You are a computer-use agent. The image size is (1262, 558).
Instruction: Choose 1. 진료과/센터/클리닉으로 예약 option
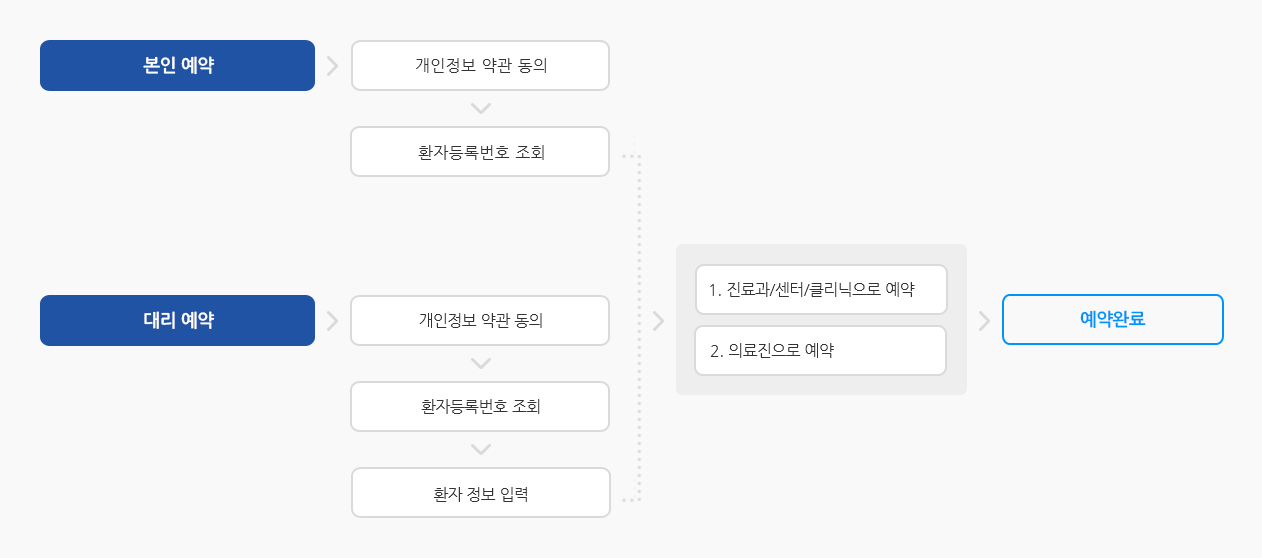(x=820, y=290)
